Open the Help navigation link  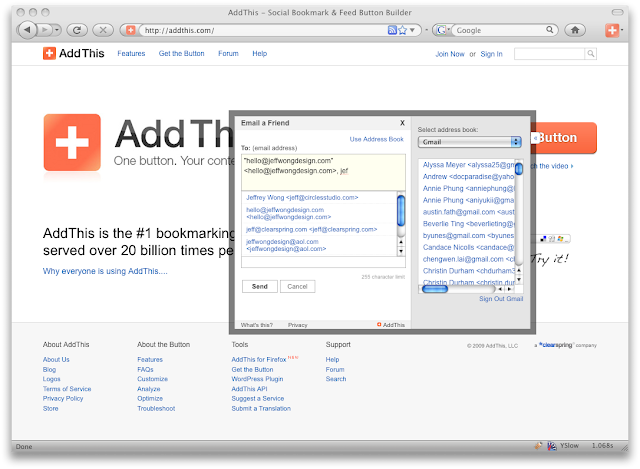tap(260, 53)
